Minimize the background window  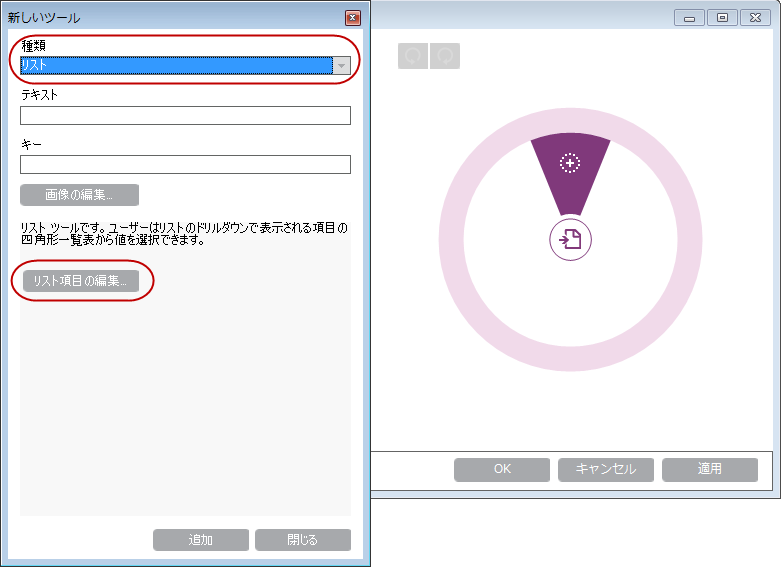[689, 18]
